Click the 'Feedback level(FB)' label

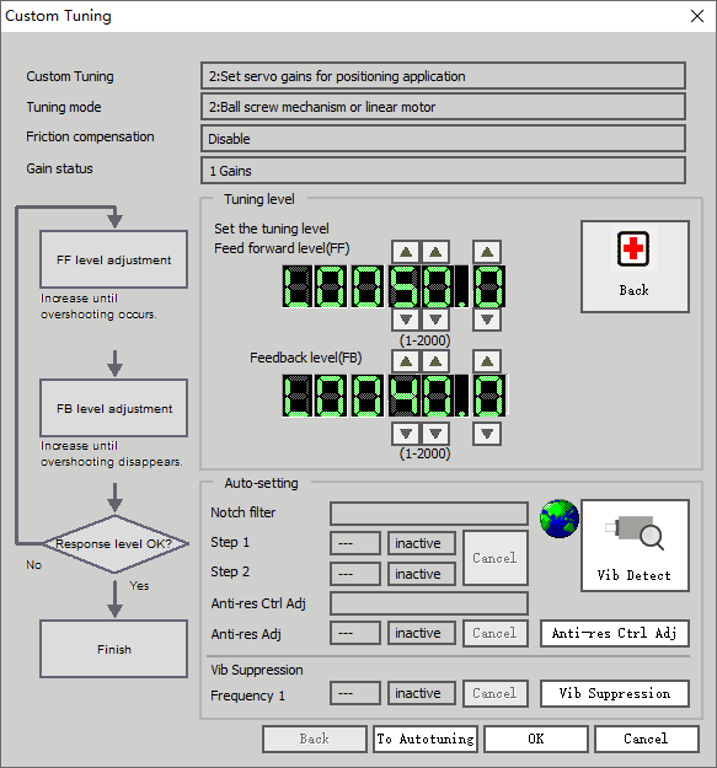coord(306,358)
